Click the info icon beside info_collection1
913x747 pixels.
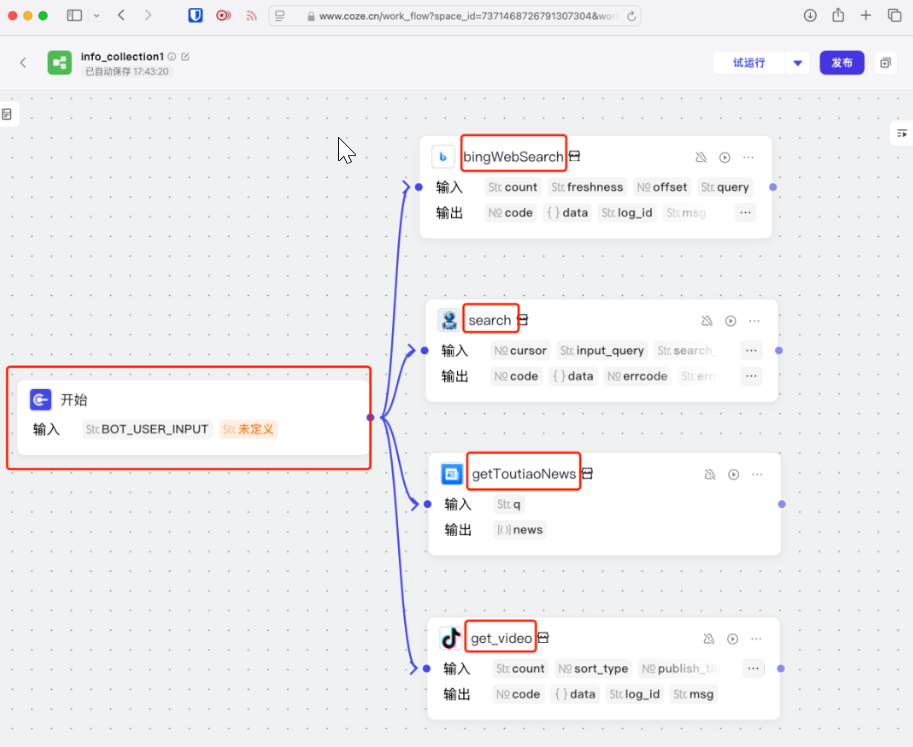click(x=172, y=56)
